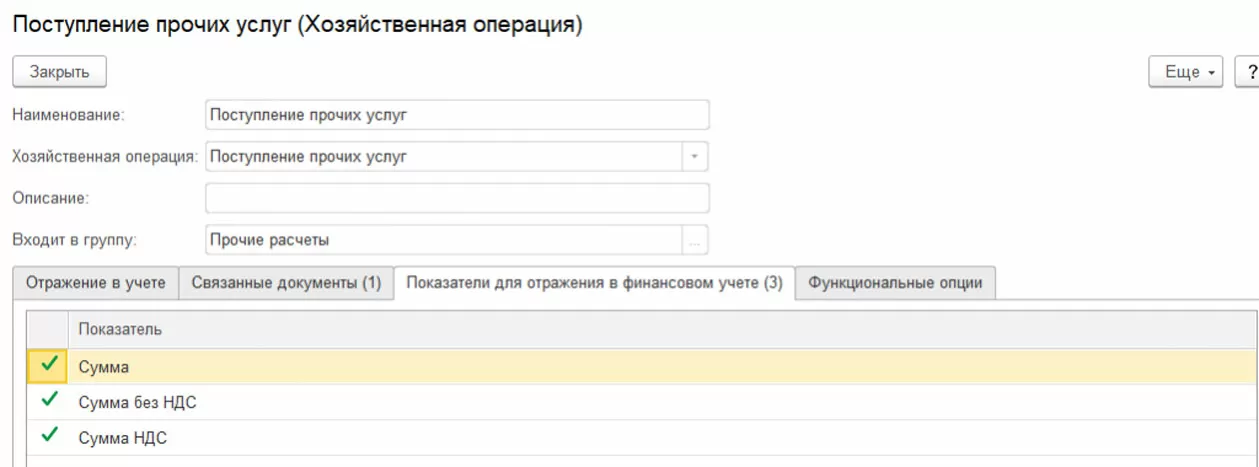Click the question mark help button

tap(1250, 72)
